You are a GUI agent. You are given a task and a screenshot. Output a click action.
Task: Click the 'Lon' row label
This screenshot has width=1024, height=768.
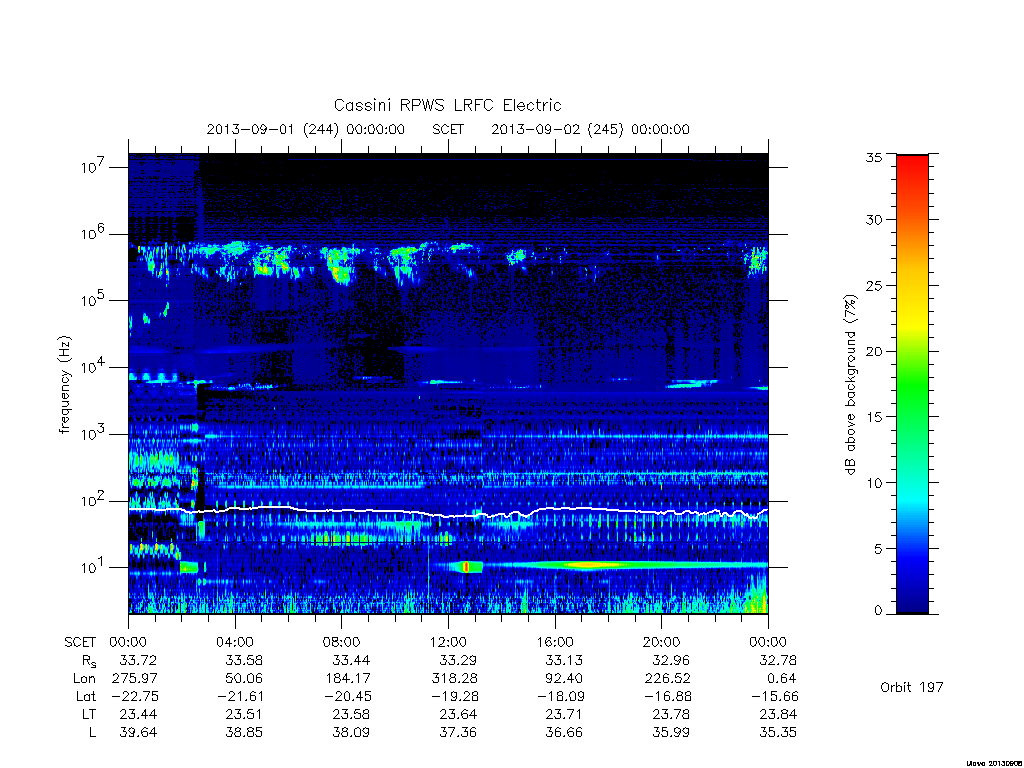click(84, 679)
